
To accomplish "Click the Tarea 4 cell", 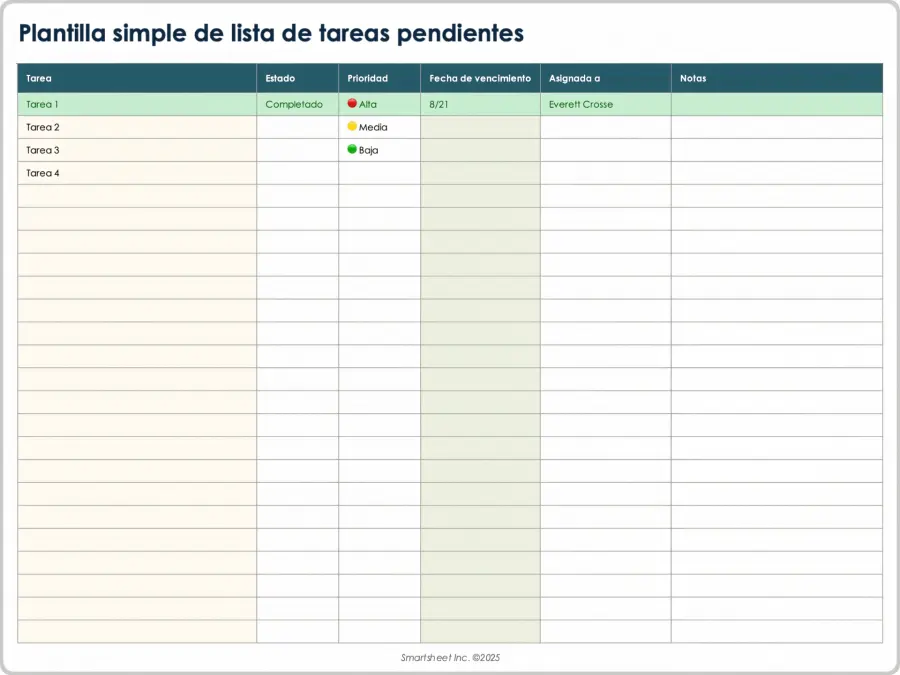I will coord(137,173).
